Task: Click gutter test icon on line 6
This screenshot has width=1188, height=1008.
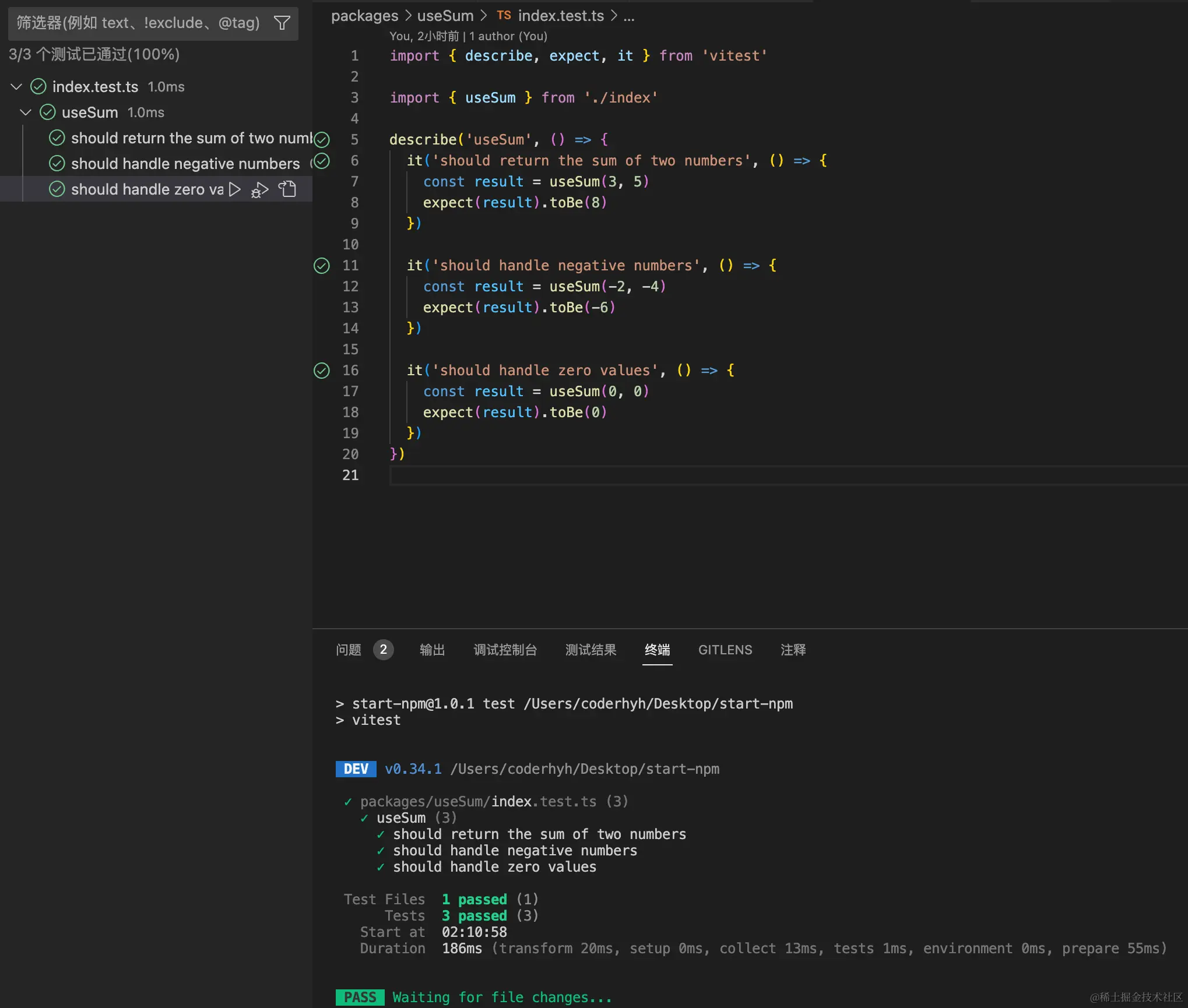Action: point(322,161)
